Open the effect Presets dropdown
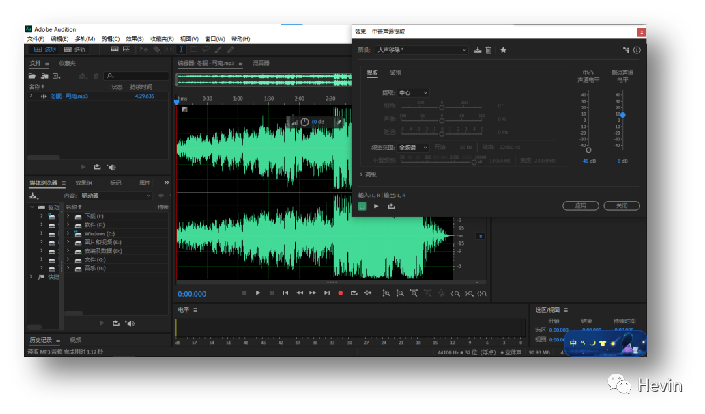705x414 pixels. (422, 50)
